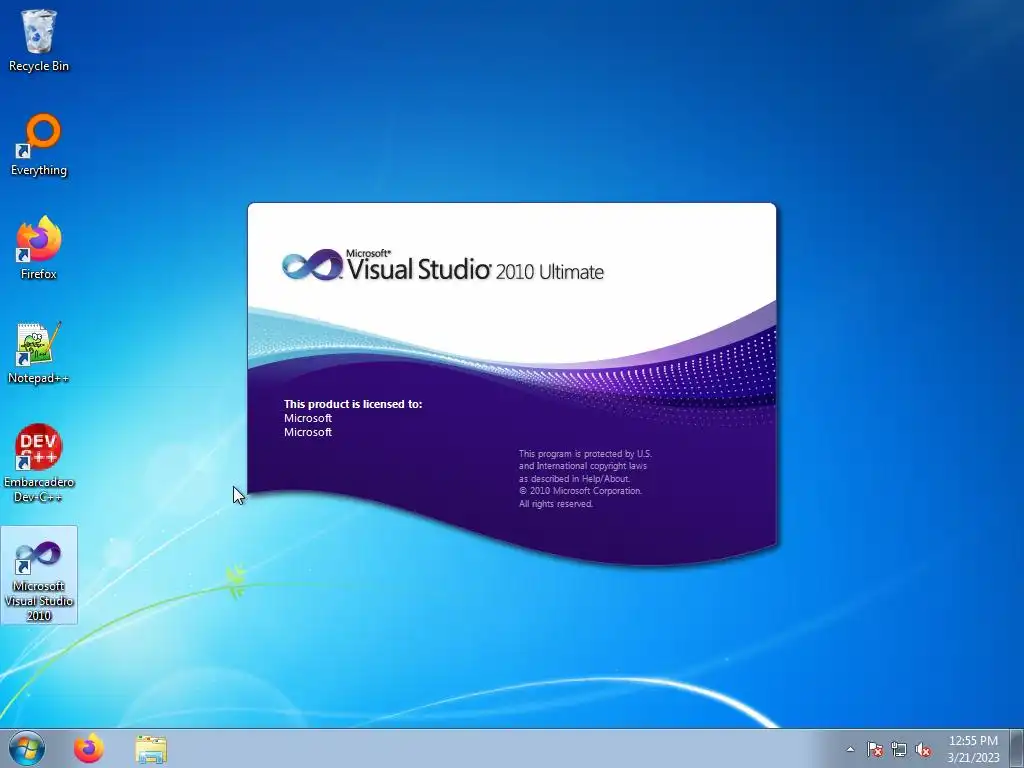This screenshot has width=1024, height=768.
Task: Click the muted volume tray icon
Action: point(923,749)
